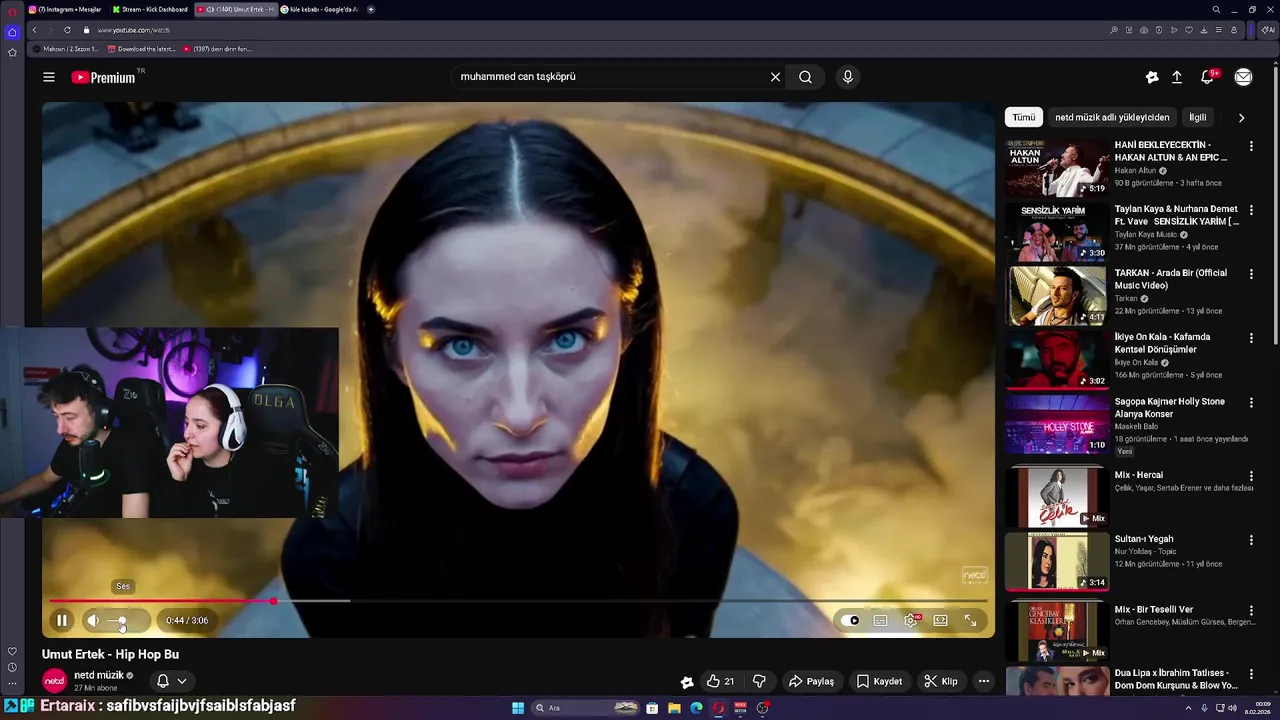Go back in browser history
1280x720 pixels.
pos(34,30)
